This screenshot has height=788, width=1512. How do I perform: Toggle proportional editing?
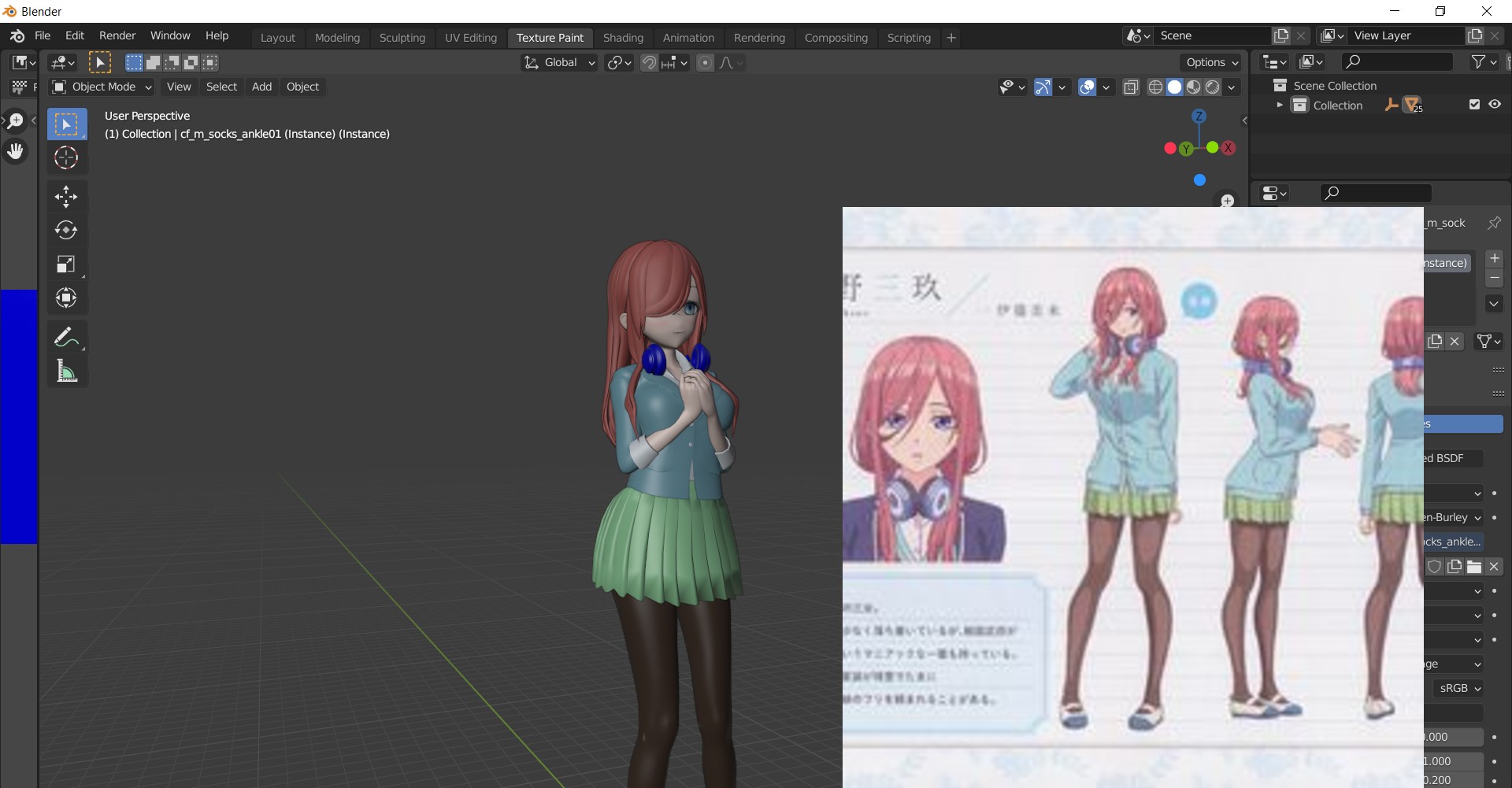(x=706, y=63)
